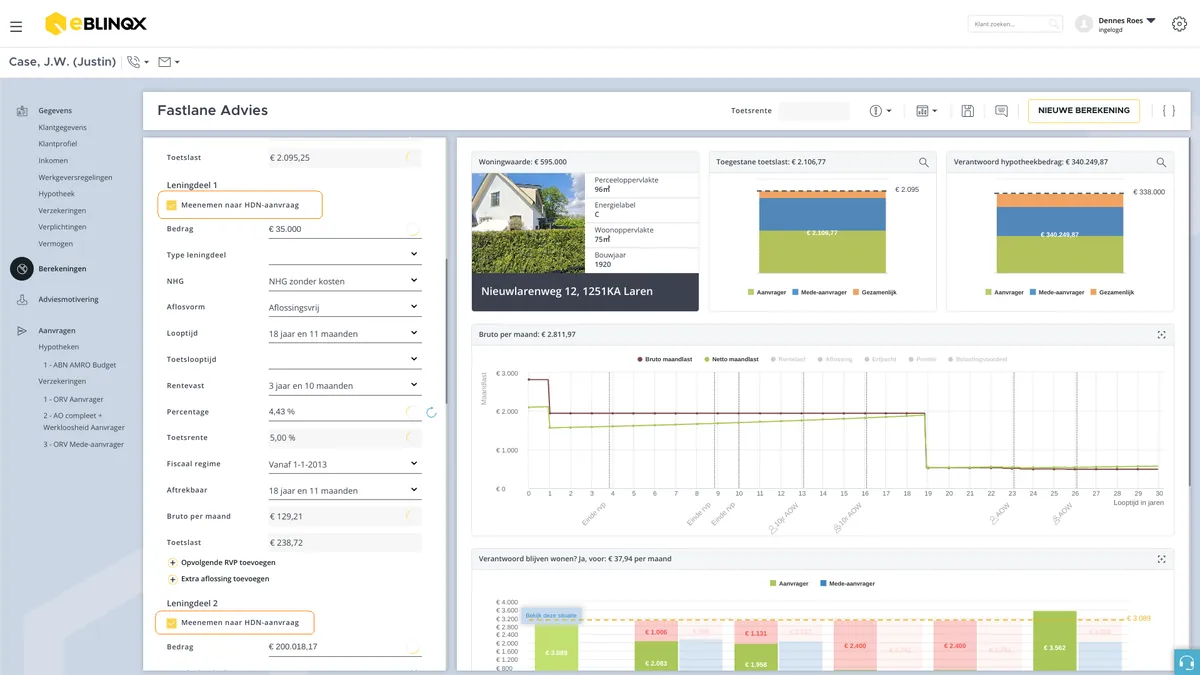1200x675 pixels.
Task: Open the NHG zonder kosten dropdown
Action: (344, 281)
